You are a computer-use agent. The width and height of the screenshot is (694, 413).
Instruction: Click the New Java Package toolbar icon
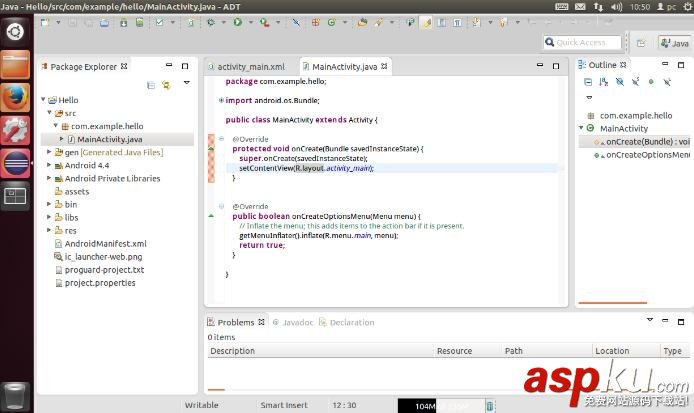[x=316, y=22]
